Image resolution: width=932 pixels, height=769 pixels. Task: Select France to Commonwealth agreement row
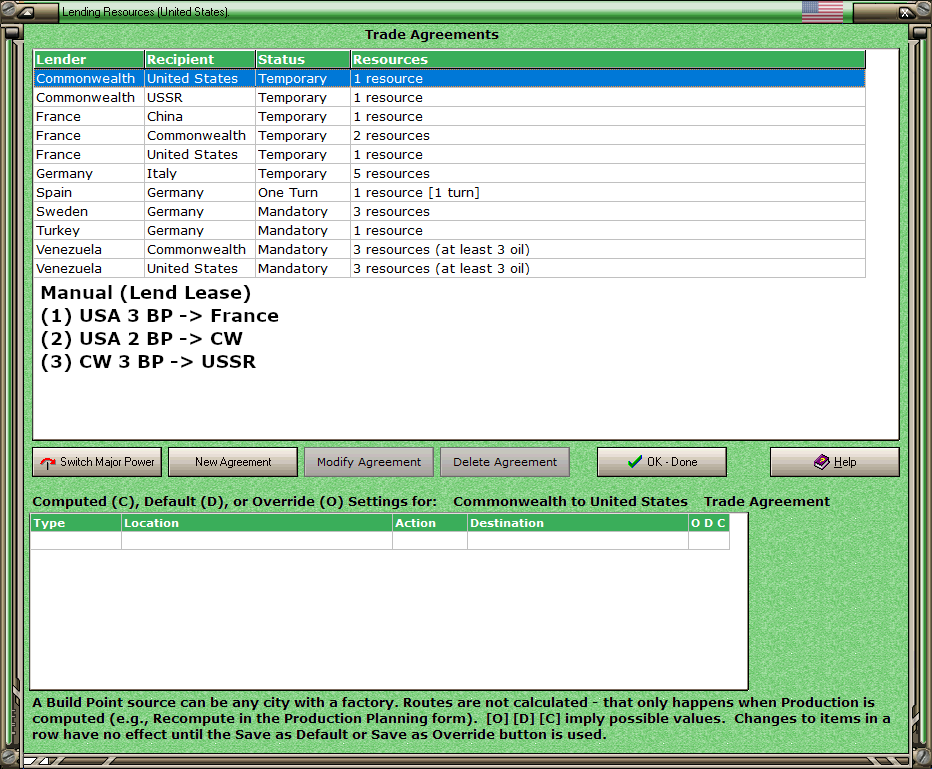coord(449,135)
